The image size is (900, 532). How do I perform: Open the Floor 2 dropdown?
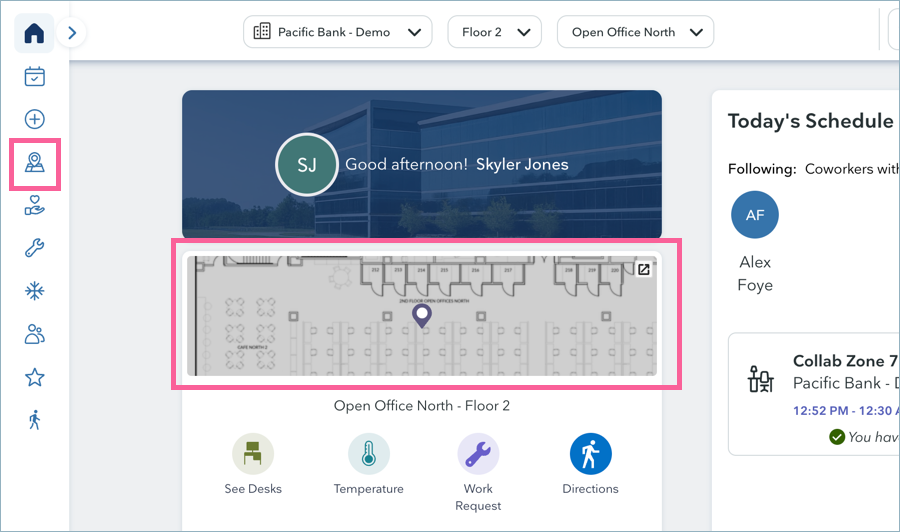494,32
